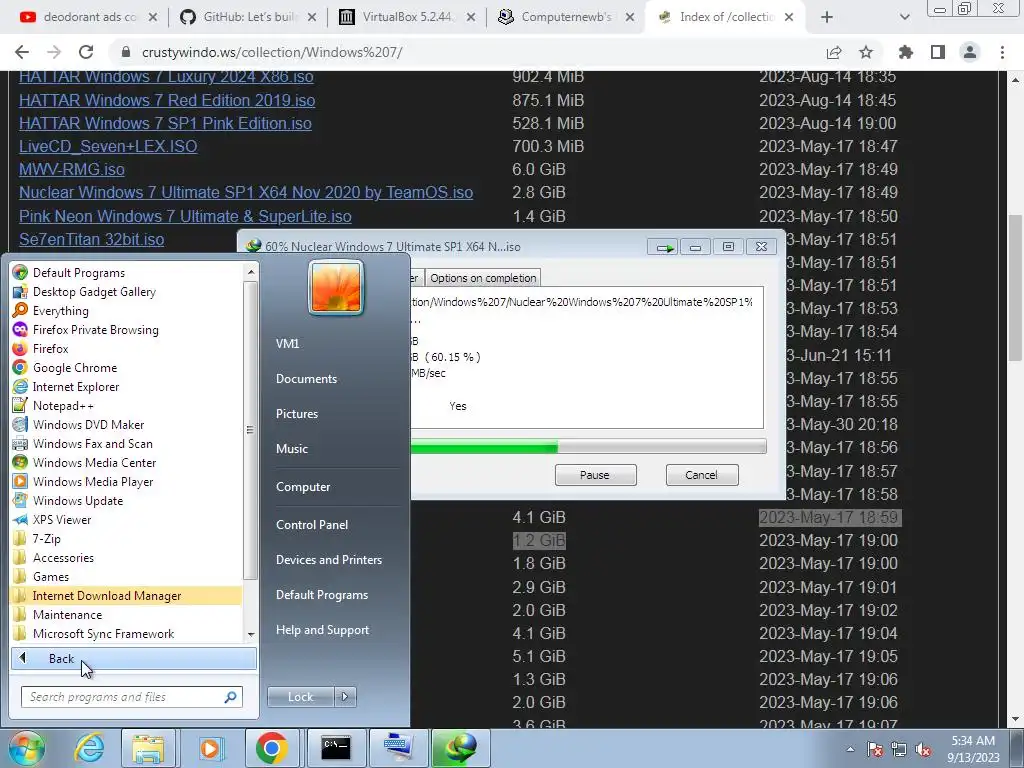Launch Everything search tool
Screen dimensions: 1024x768
(126, 311)
